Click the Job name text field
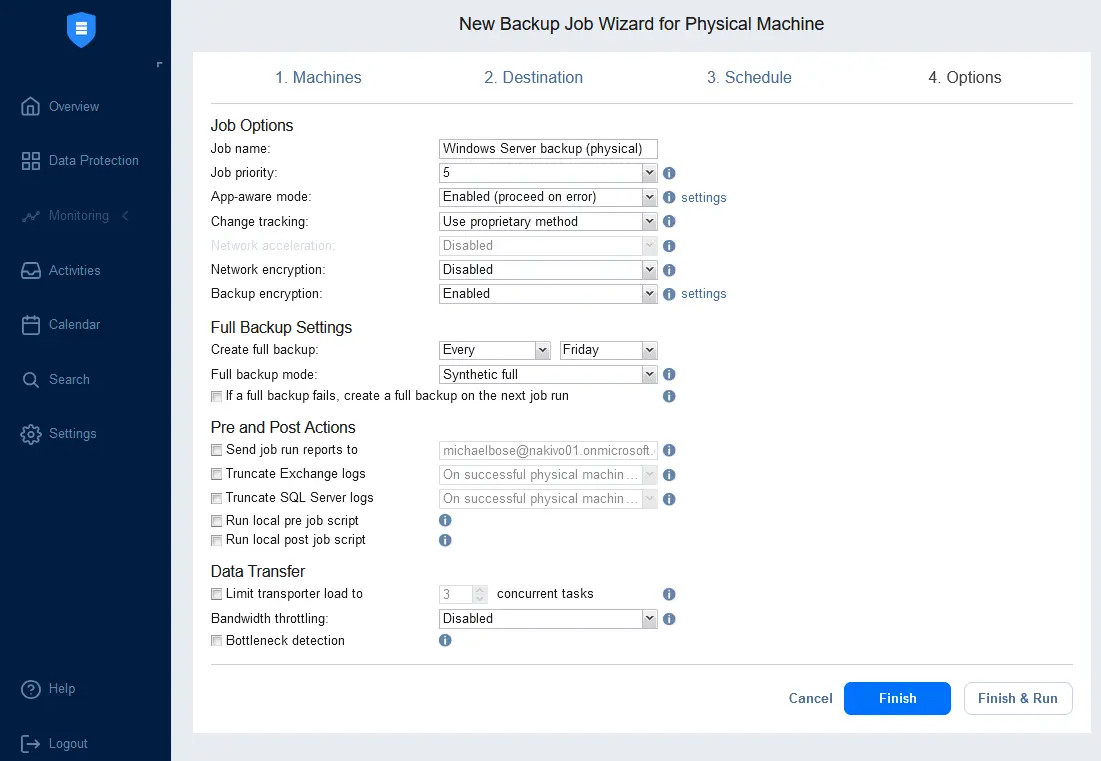The image size is (1101, 761). (x=548, y=149)
